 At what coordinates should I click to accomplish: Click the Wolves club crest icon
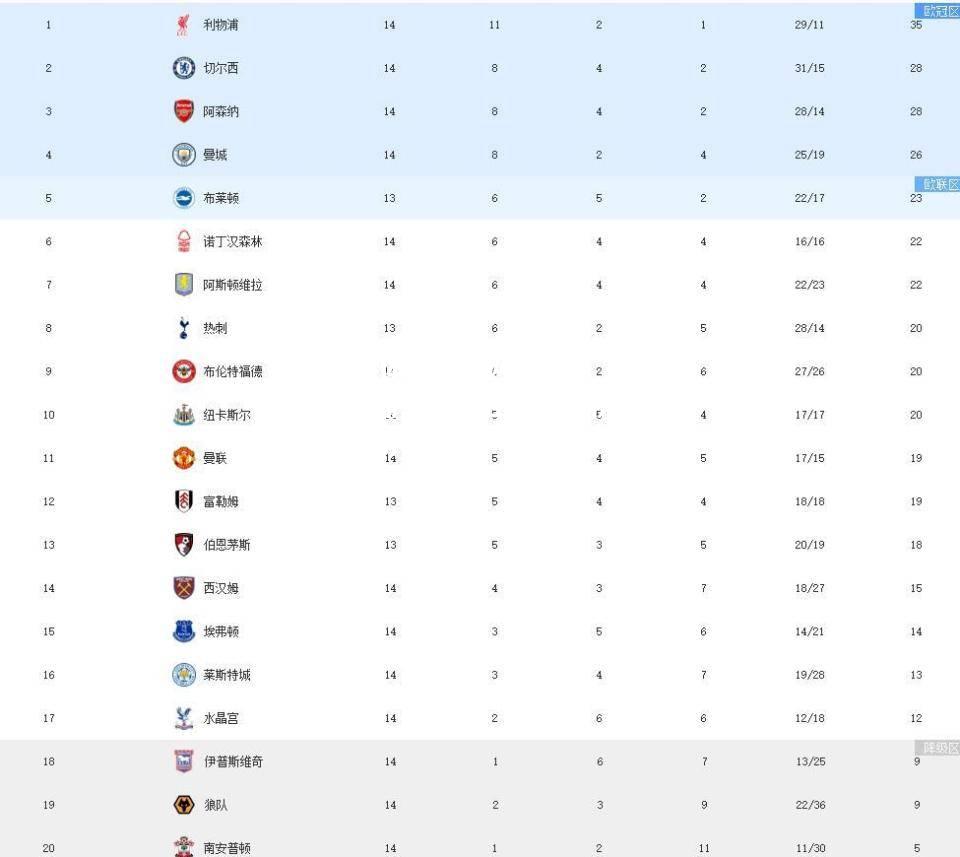click(x=184, y=804)
